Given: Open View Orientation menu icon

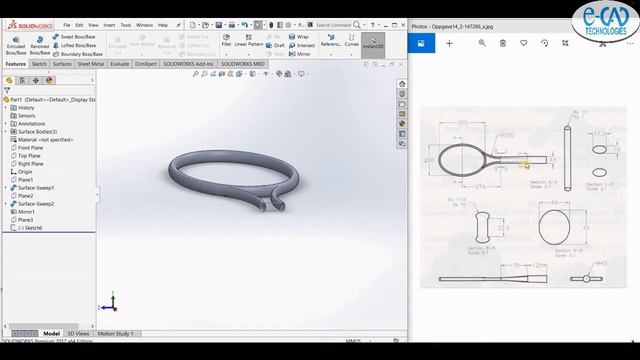Looking at the screenshot, I should pos(240,74).
